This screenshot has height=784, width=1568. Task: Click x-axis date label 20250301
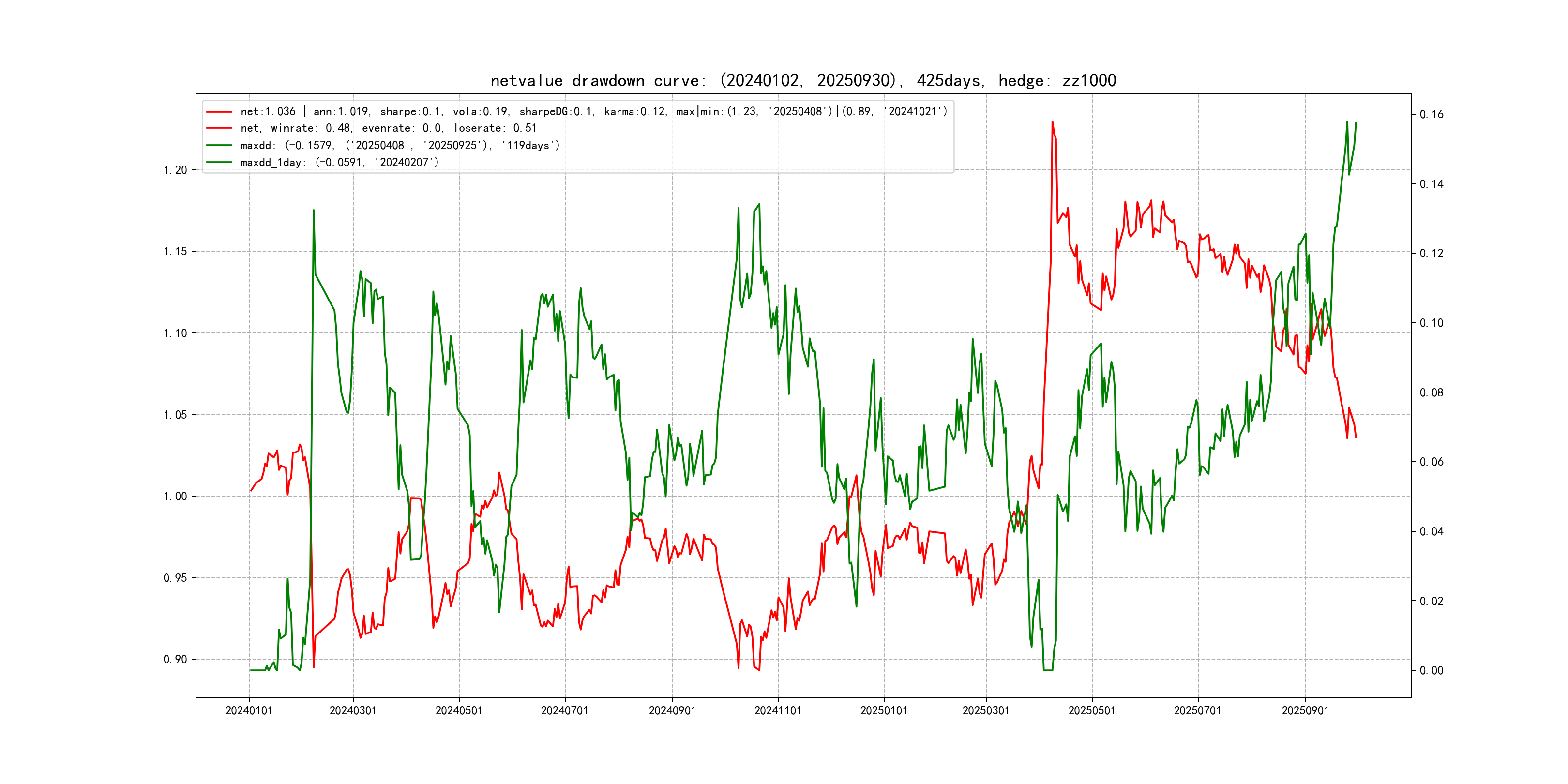pos(985,710)
